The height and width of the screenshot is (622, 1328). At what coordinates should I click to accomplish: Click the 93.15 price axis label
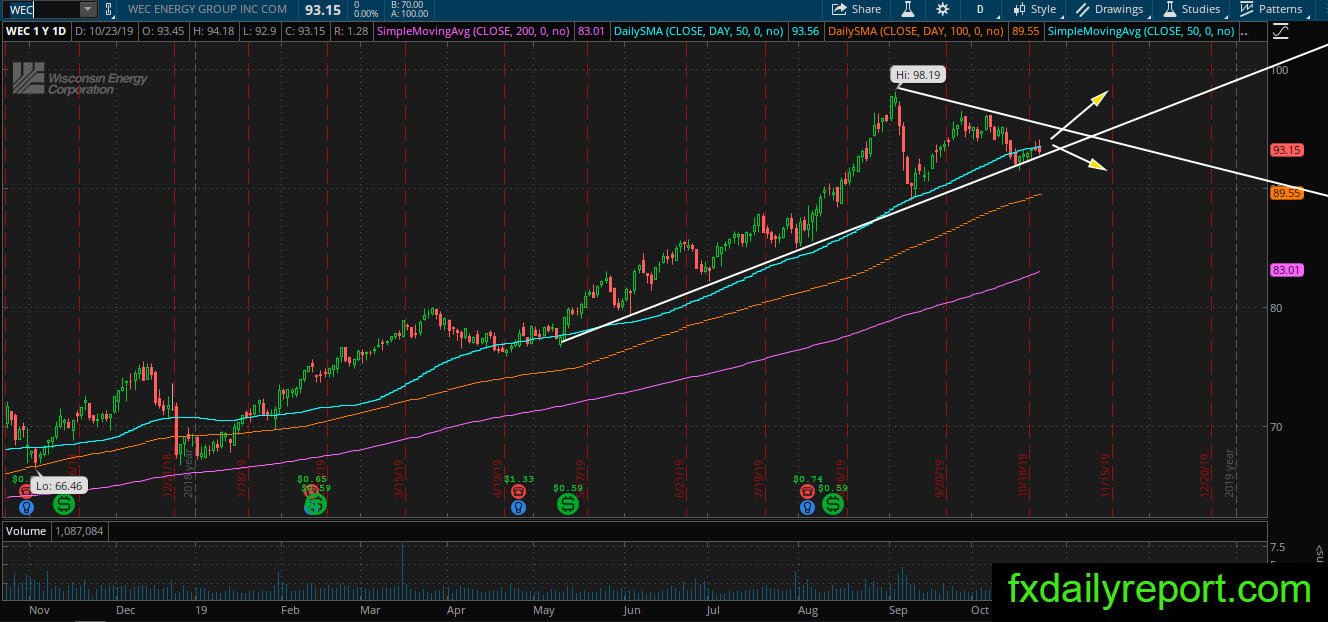(1286, 150)
